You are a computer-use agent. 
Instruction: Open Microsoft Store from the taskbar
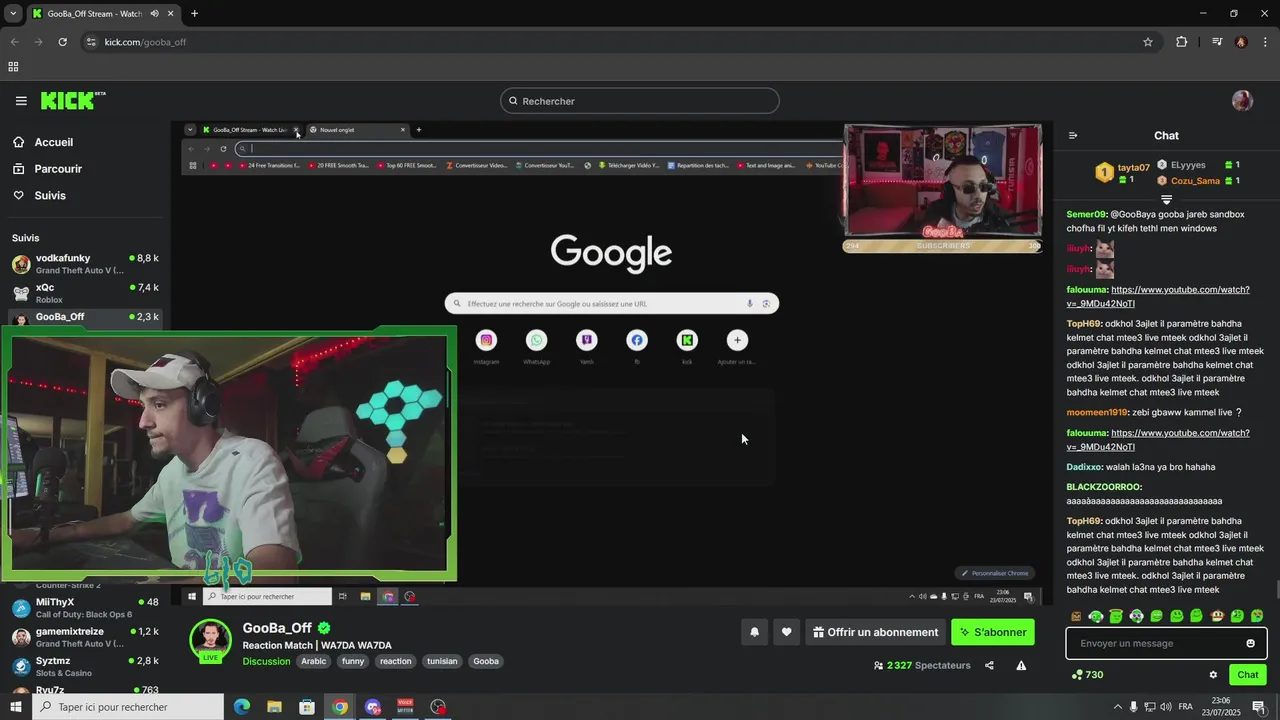tap(307, 707)
